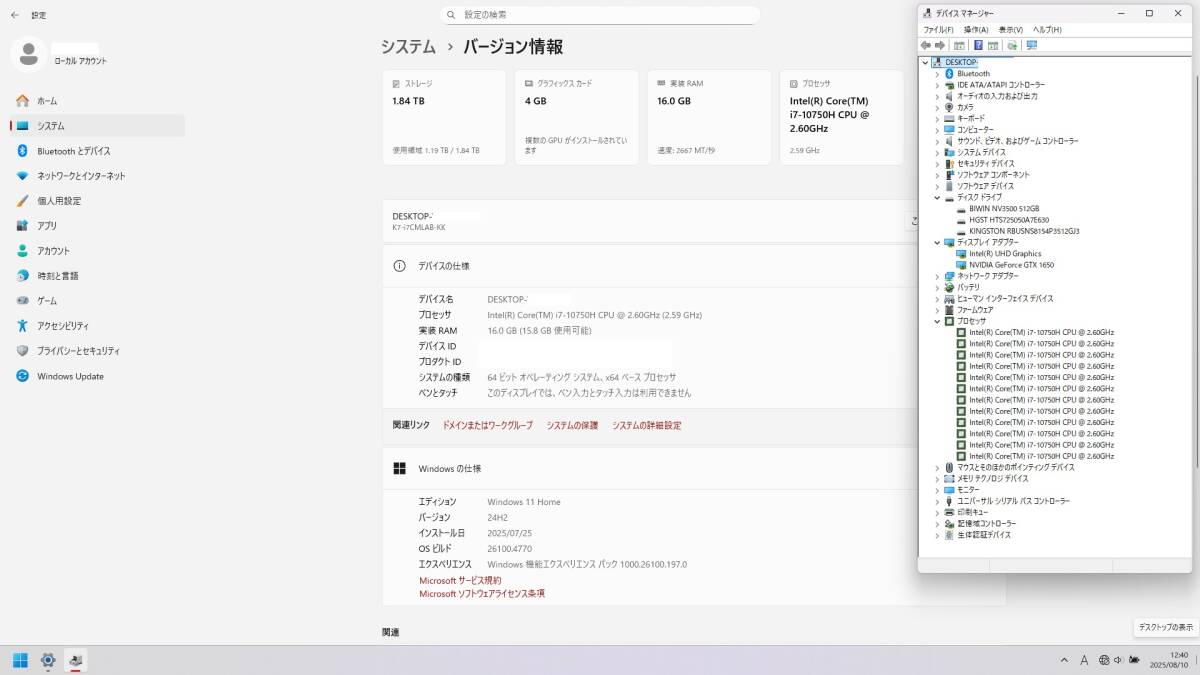Select NVIDIA GeForce GTX 1650 adapter
Screen dimensions: 1200x675
(x=1005, y=265)
